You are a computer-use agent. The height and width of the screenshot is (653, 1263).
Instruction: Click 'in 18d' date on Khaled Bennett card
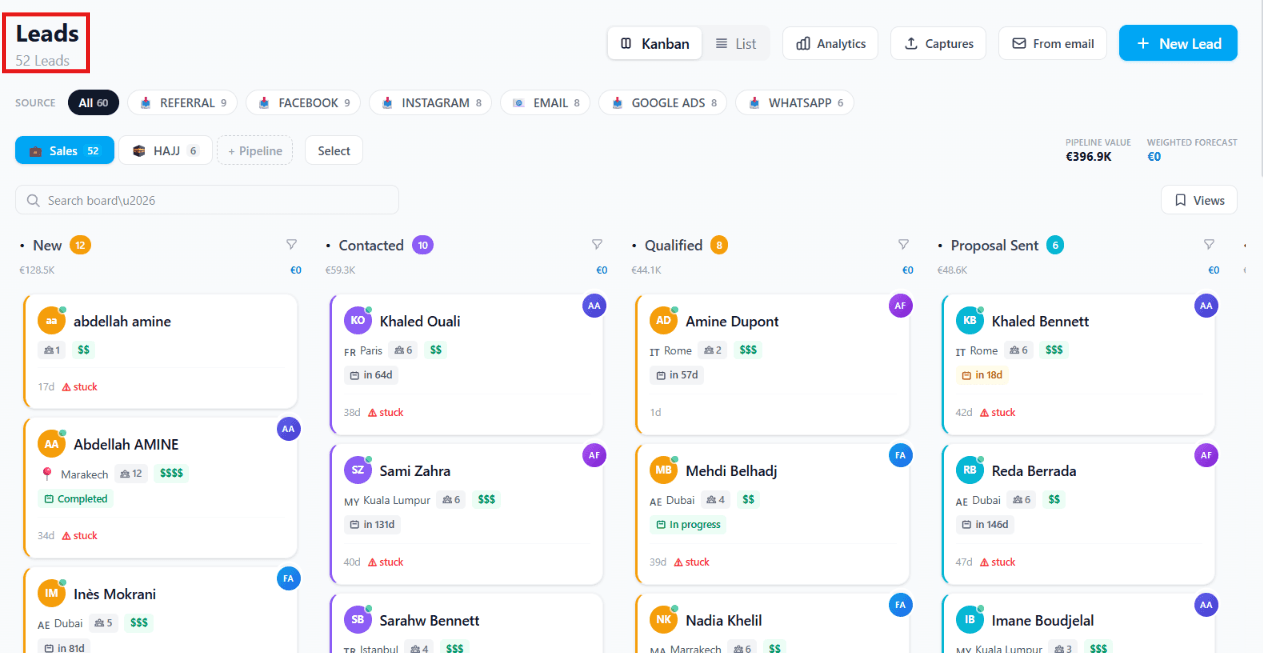(983, 376)
